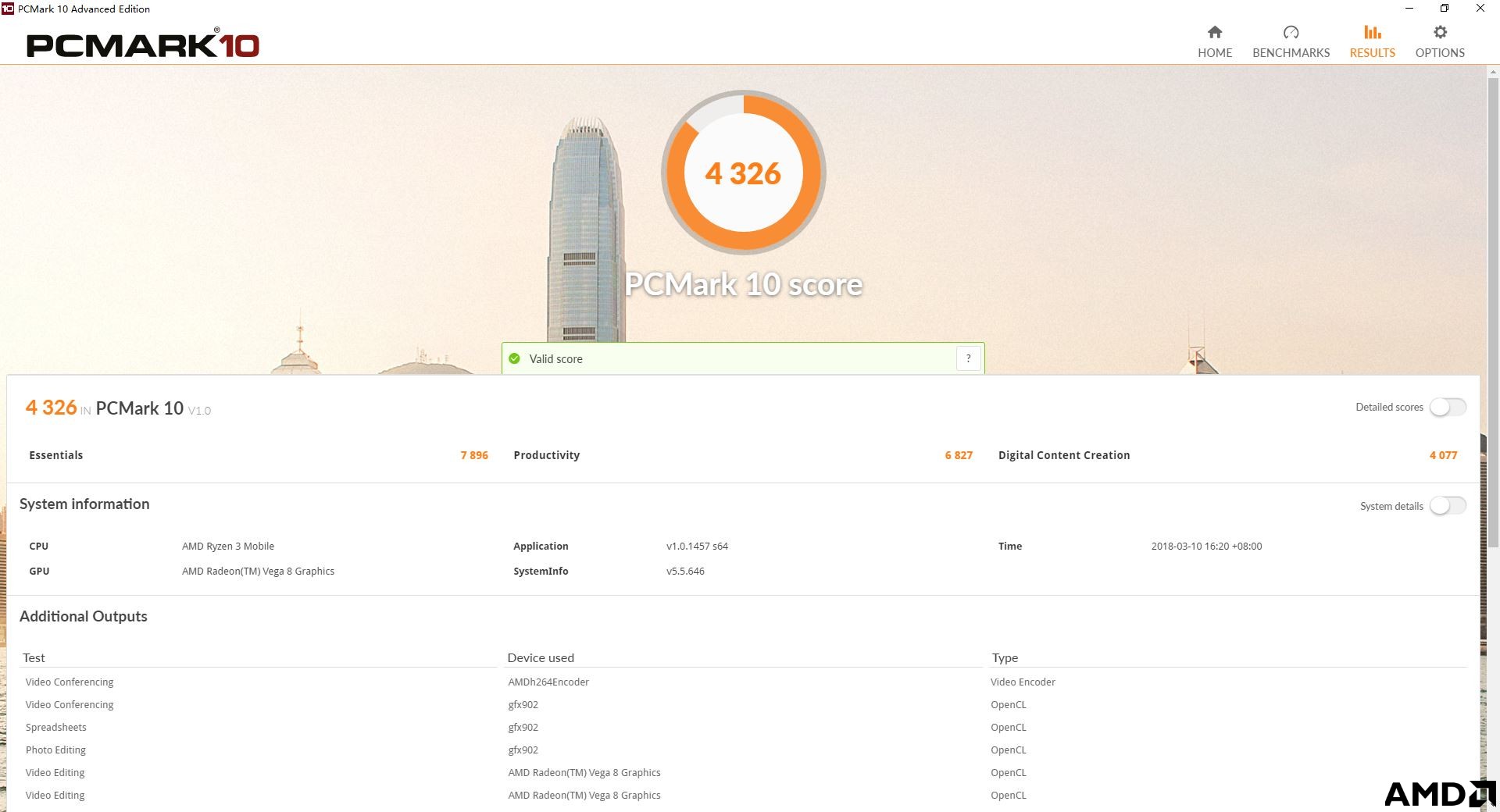Viewport: 1500px width, 812px height.
Task: Go to the Home tab icon
Action: click(1214, 32)
